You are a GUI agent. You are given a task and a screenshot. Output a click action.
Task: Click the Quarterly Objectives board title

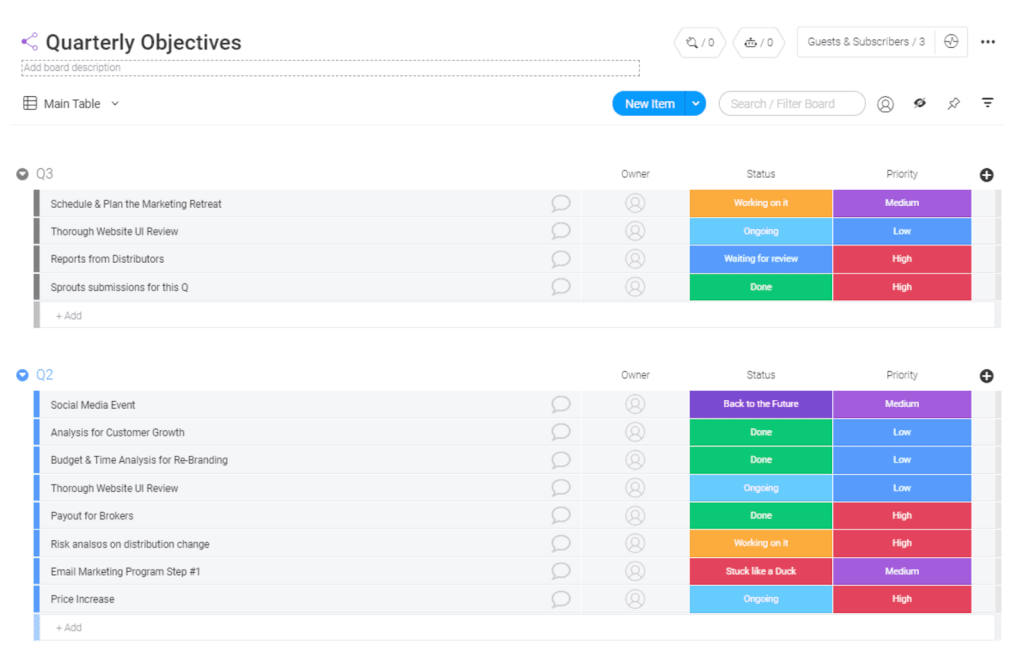tap(144, 42)
